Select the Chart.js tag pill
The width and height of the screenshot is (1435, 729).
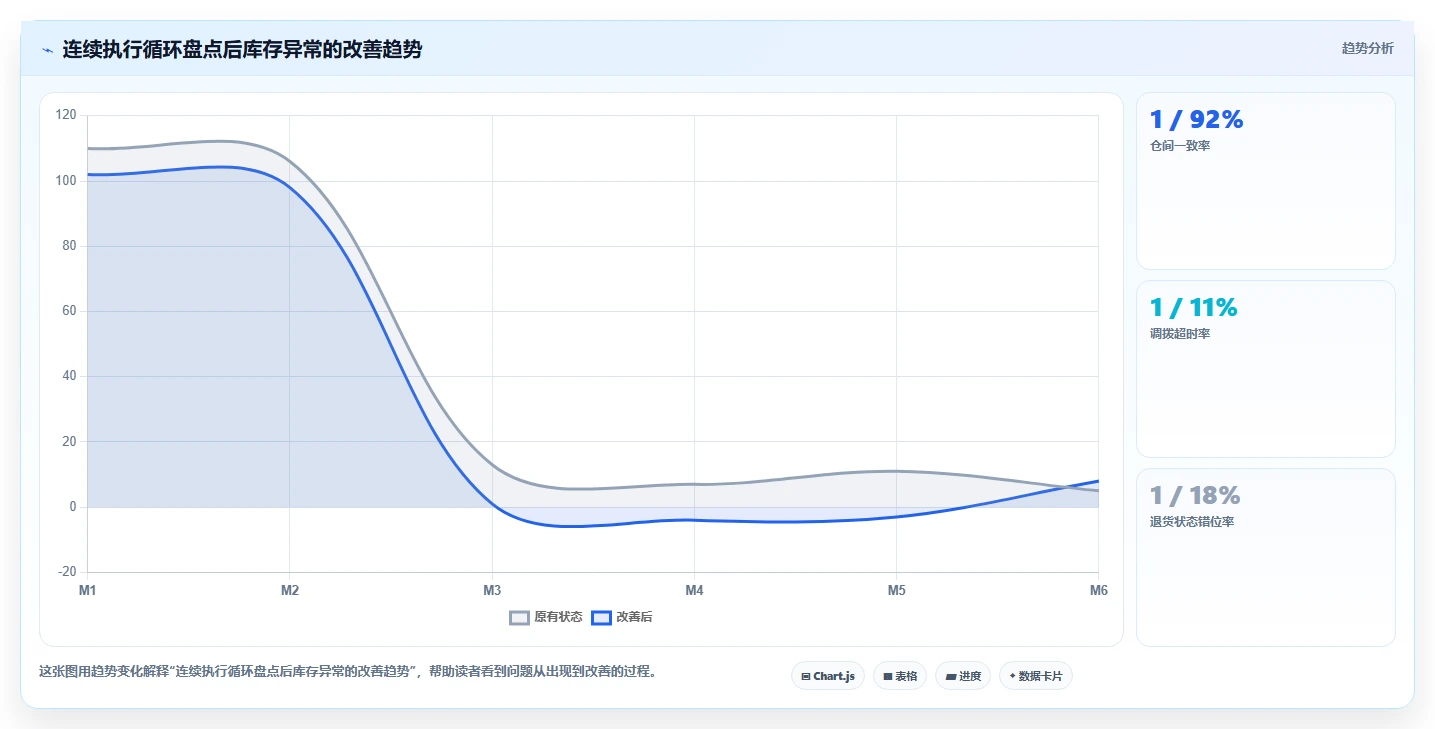(828, 676)
